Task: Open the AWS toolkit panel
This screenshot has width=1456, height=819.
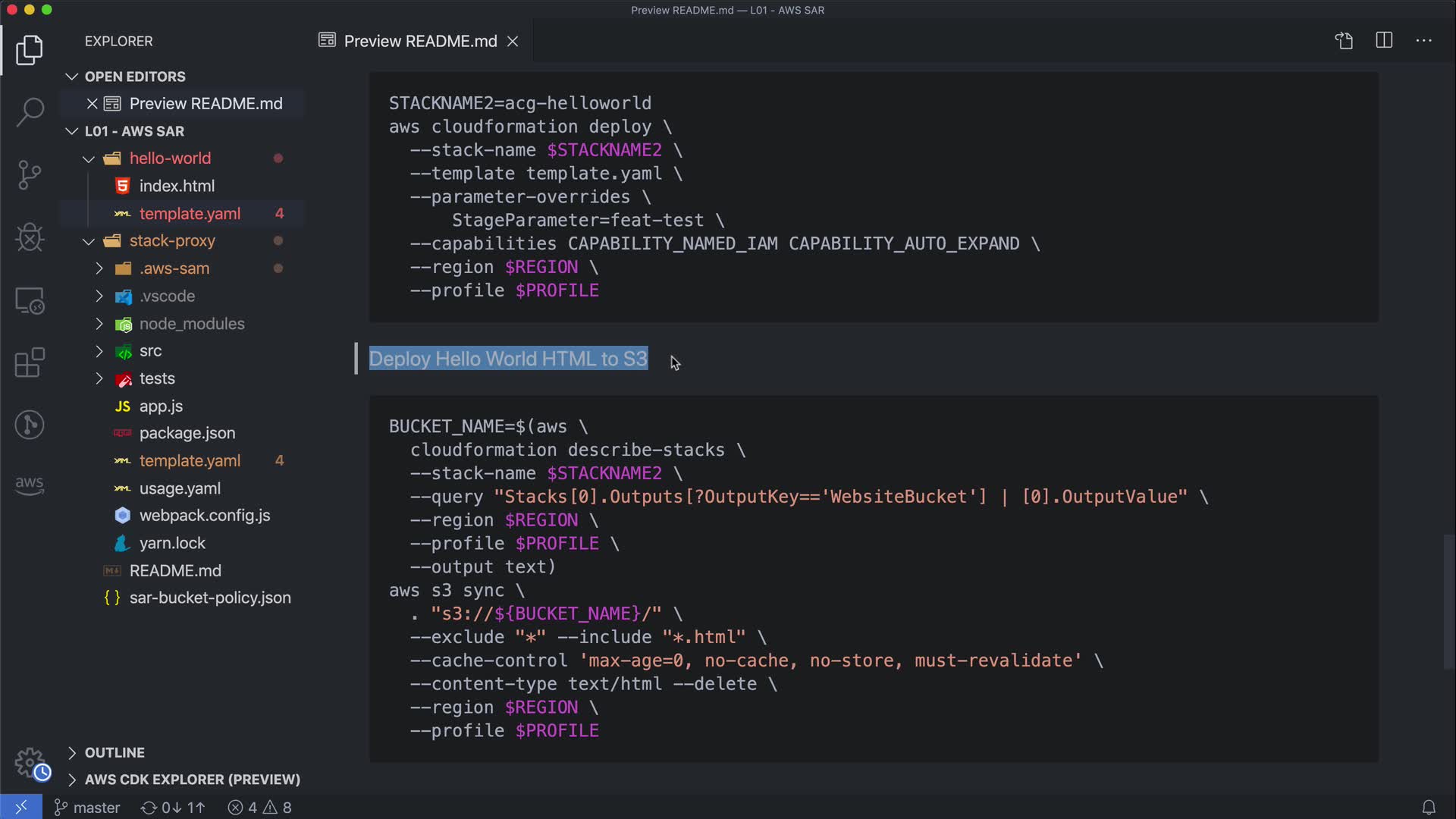Action: pyautogui.click(x=30, y=485)
